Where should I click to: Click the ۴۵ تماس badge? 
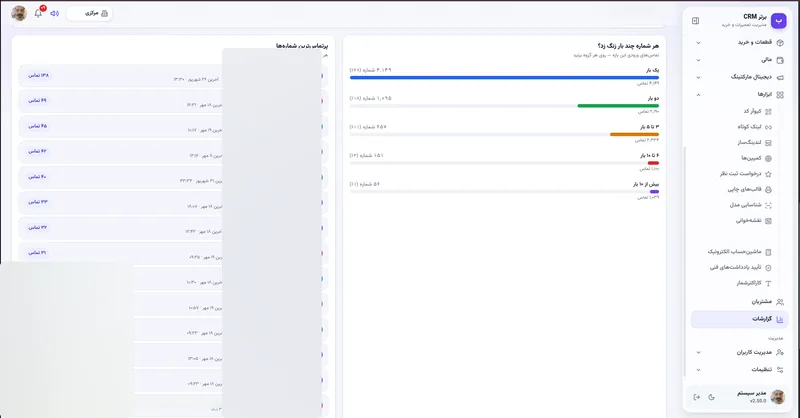(x=37, y=126)
